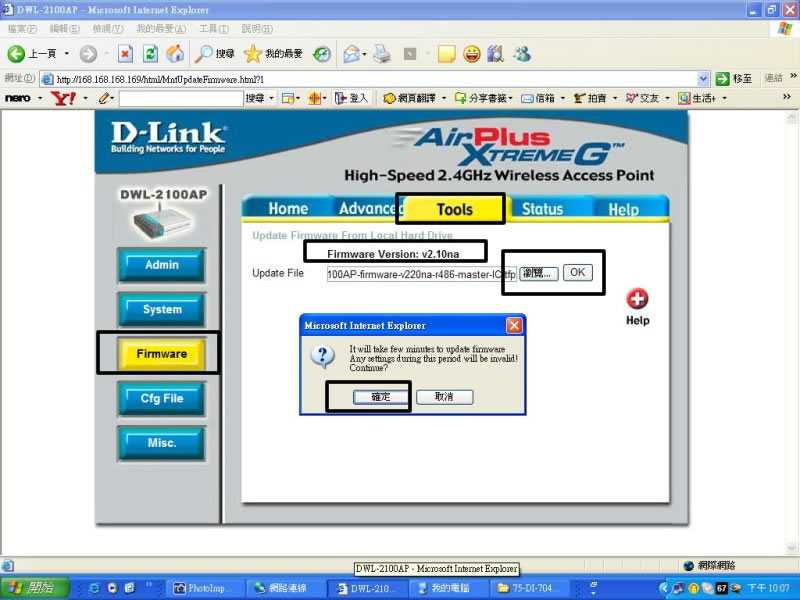Click the IE Forward arrow icon

coord(88,54)
